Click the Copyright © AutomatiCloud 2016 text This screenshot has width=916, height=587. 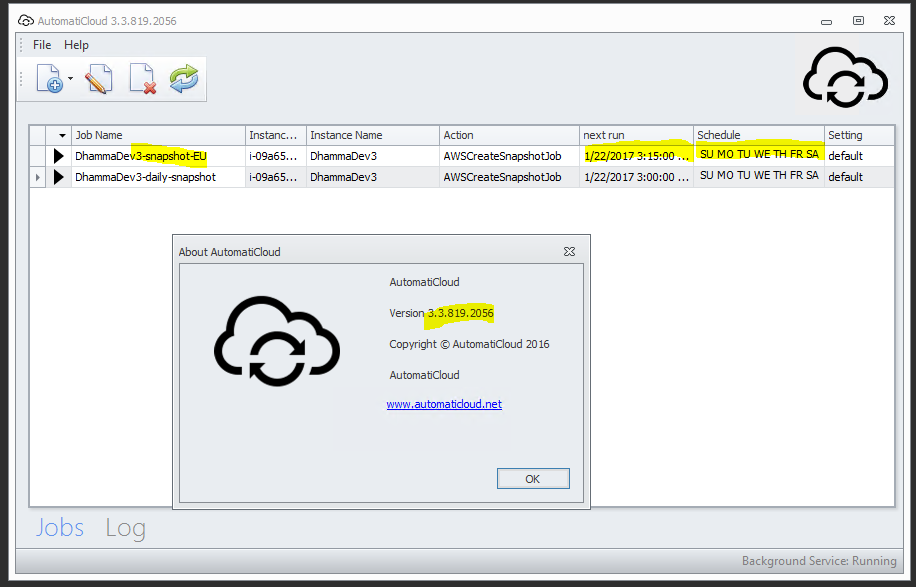click(469, 344)
